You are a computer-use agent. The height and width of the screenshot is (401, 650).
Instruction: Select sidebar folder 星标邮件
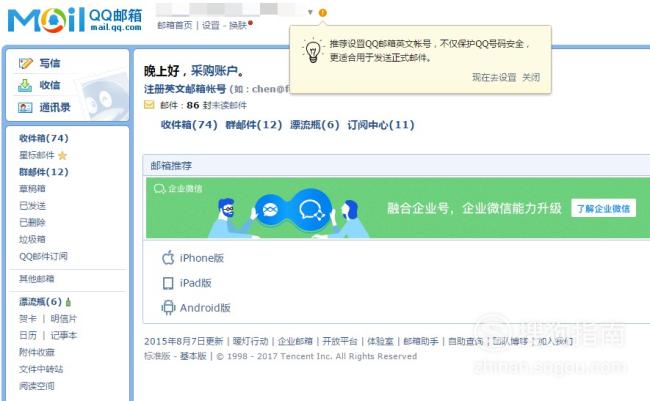(37, 155)
